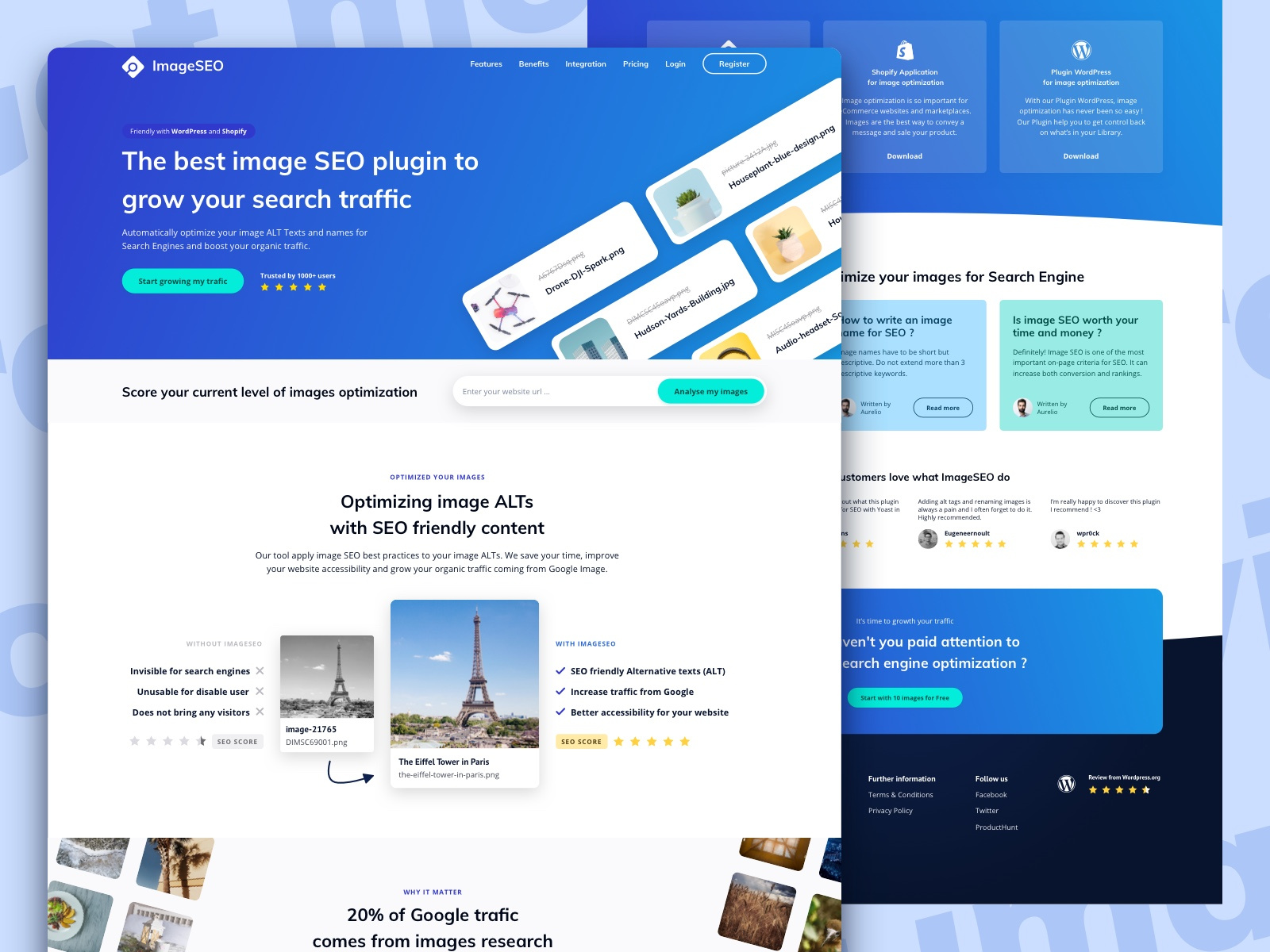Click the Trusted by 1000+ users star rating
The width and height of the screenshot is (1270, 952).
pos(294,287)
